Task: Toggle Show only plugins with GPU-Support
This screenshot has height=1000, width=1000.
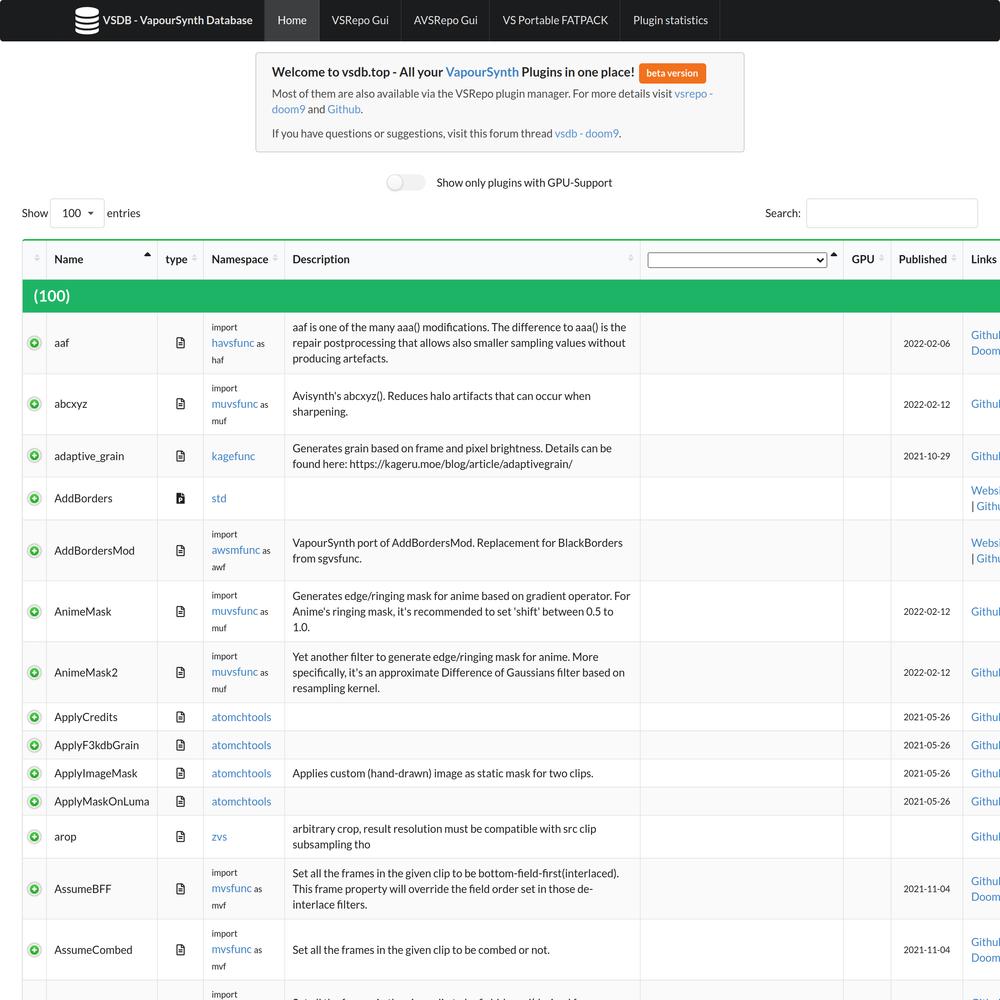Action: coord(406,183)
